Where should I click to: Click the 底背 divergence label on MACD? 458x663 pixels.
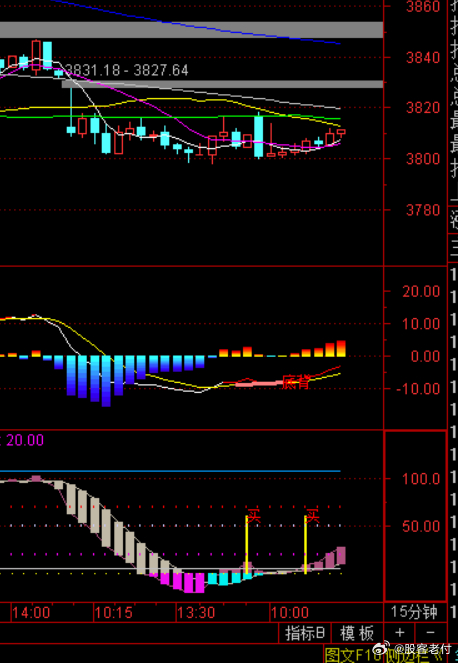296,382
